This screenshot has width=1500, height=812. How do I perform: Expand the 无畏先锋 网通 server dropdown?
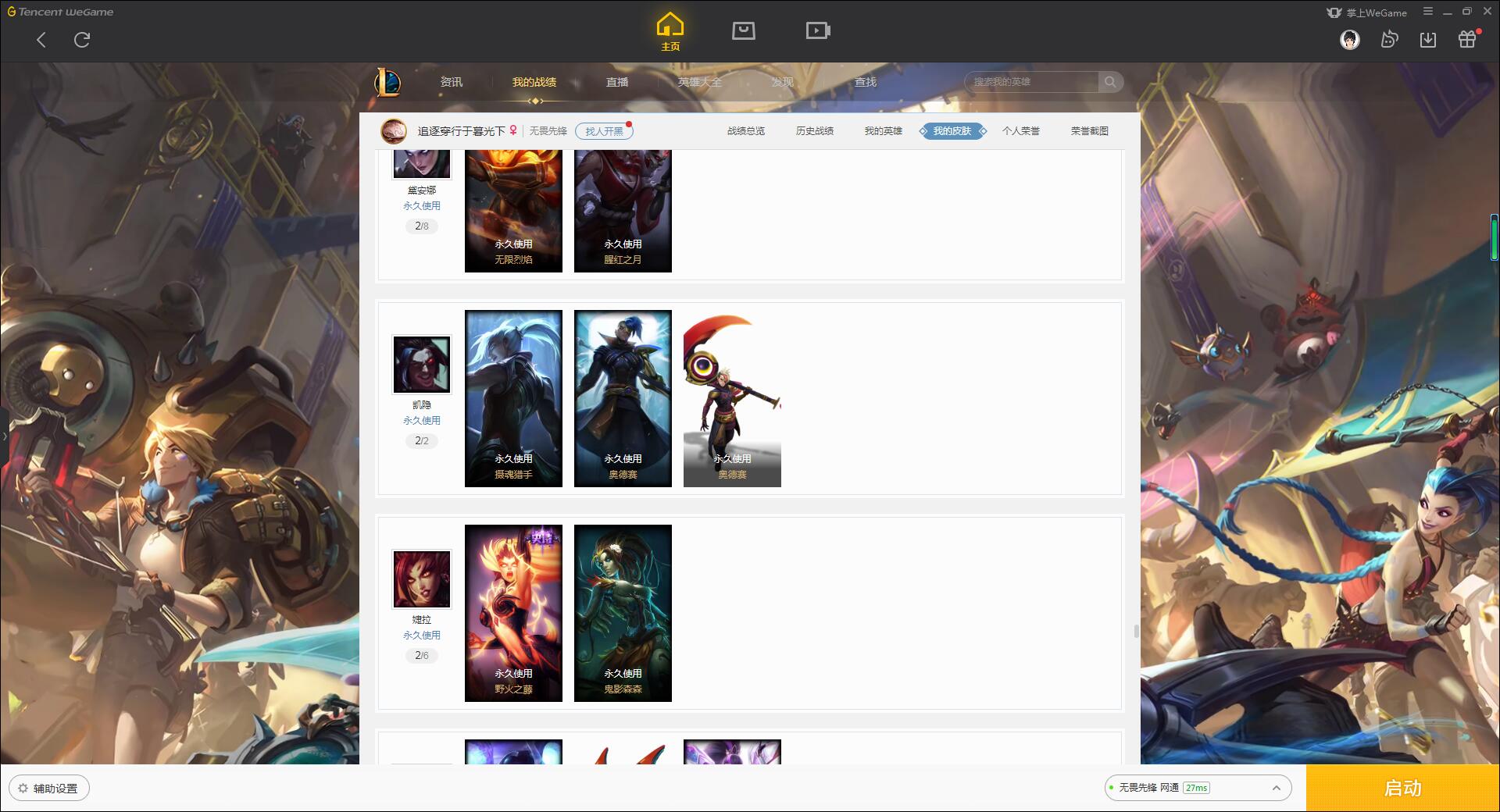click(x=1197, y=788)
